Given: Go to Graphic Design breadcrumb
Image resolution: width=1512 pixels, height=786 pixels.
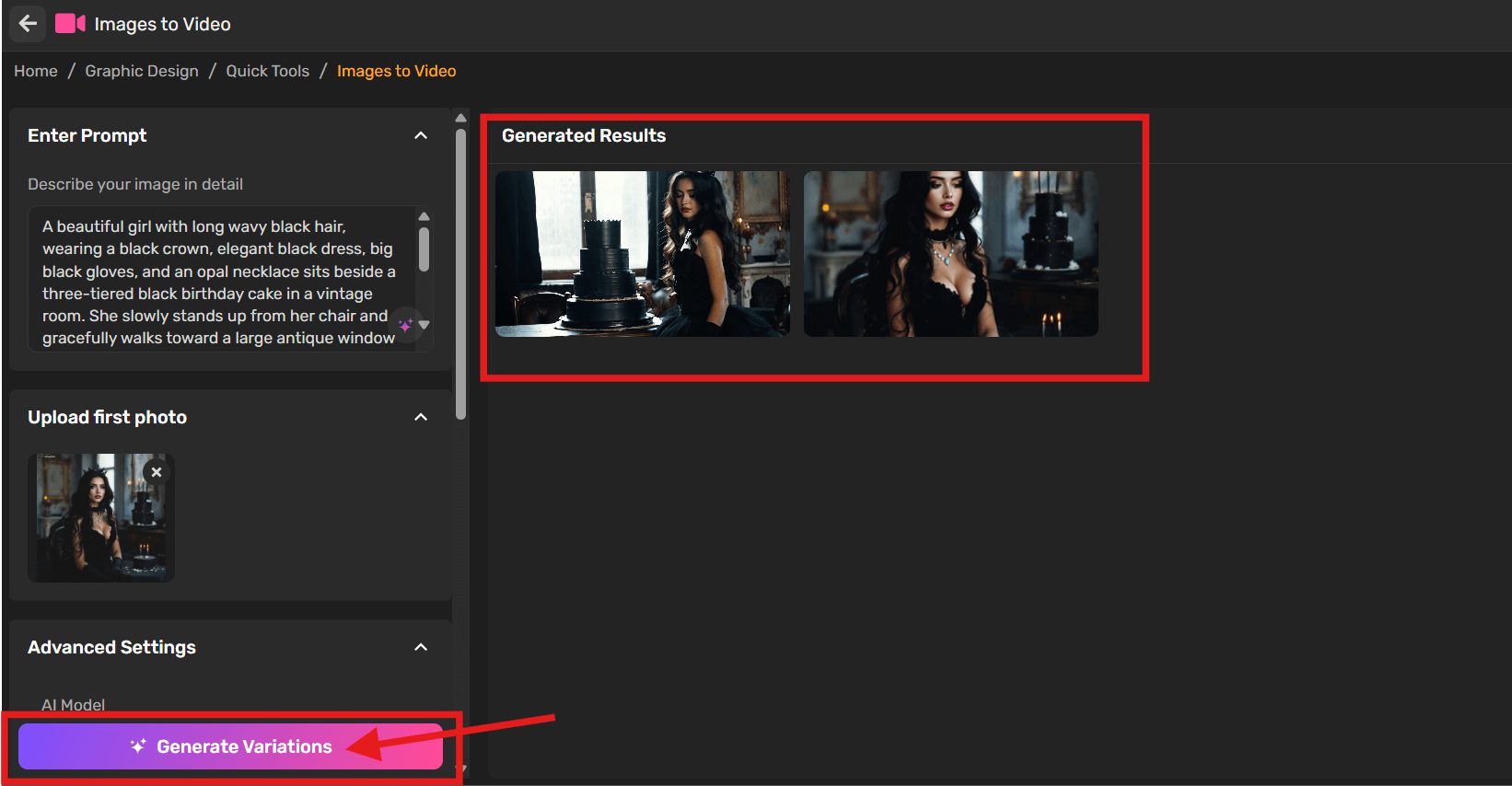Looking at the screenshot, I should tap(142, 71).
